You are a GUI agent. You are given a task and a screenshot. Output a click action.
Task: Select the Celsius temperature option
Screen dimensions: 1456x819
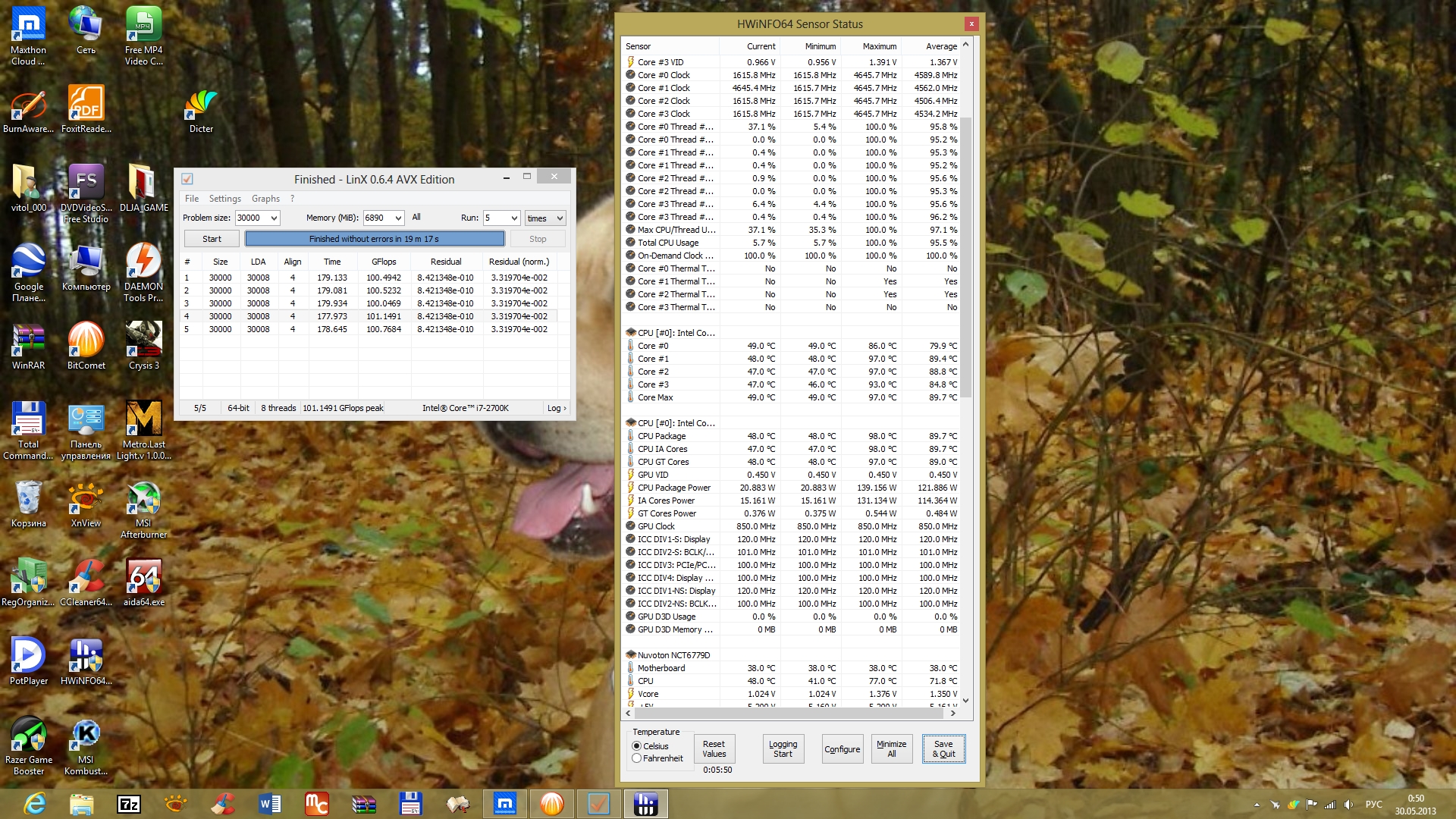click(637, 746)
